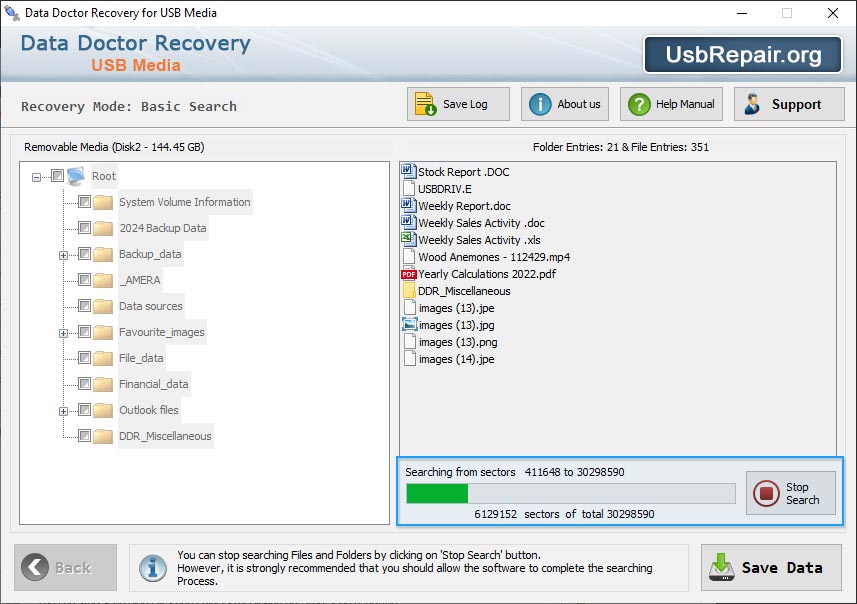
Task: Check the Favourite_images checkbox
Action: pyautogui.click(x=84, y=332)
